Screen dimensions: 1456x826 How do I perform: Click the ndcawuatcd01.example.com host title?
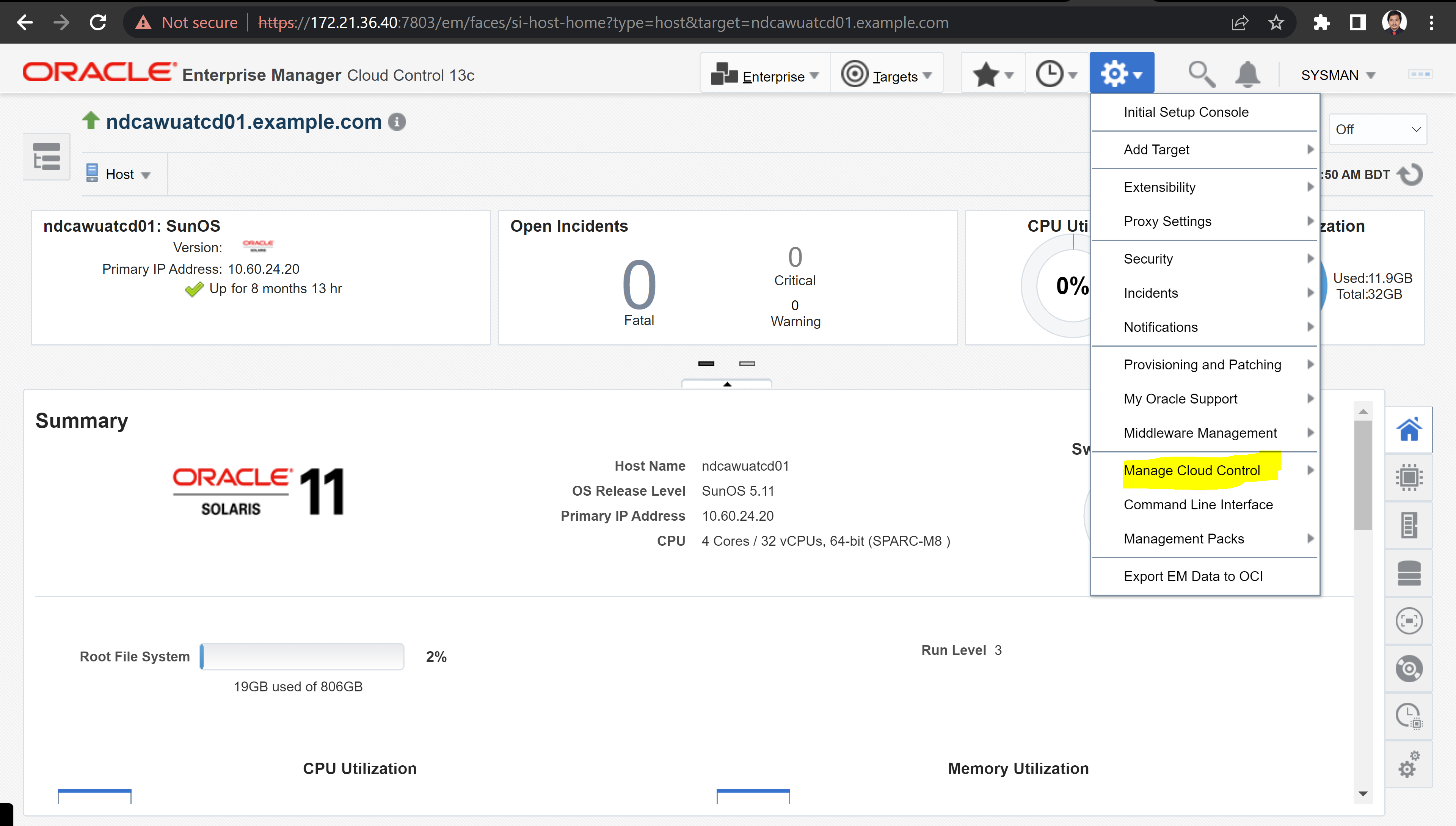pyautogui.click(x=243, y=122)
